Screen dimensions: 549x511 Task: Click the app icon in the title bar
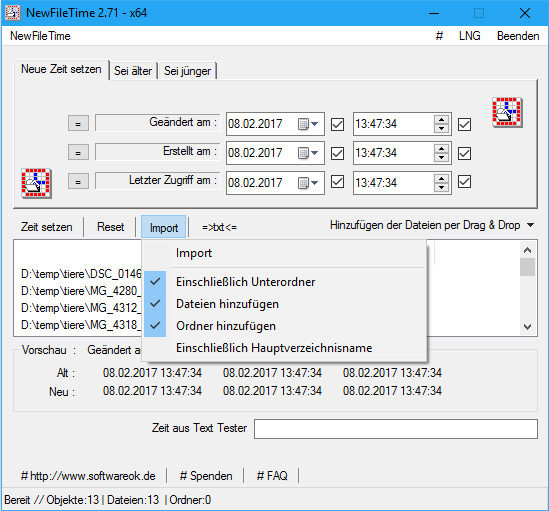point(13,13)
